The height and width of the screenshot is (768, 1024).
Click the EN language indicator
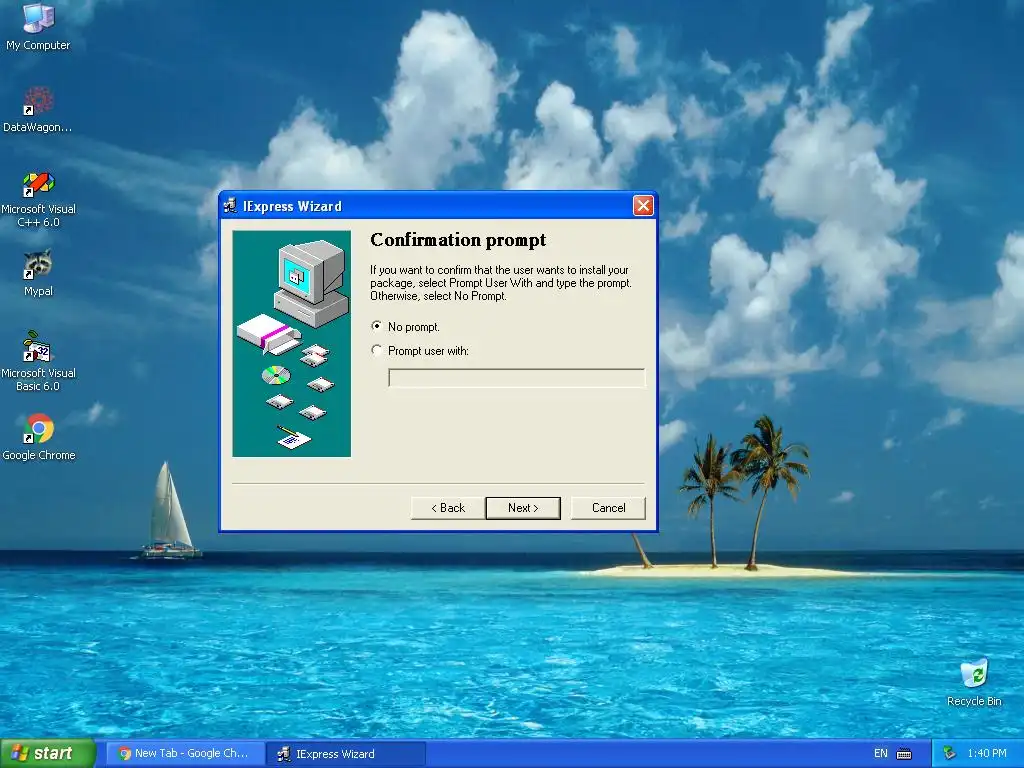point(880,753)
